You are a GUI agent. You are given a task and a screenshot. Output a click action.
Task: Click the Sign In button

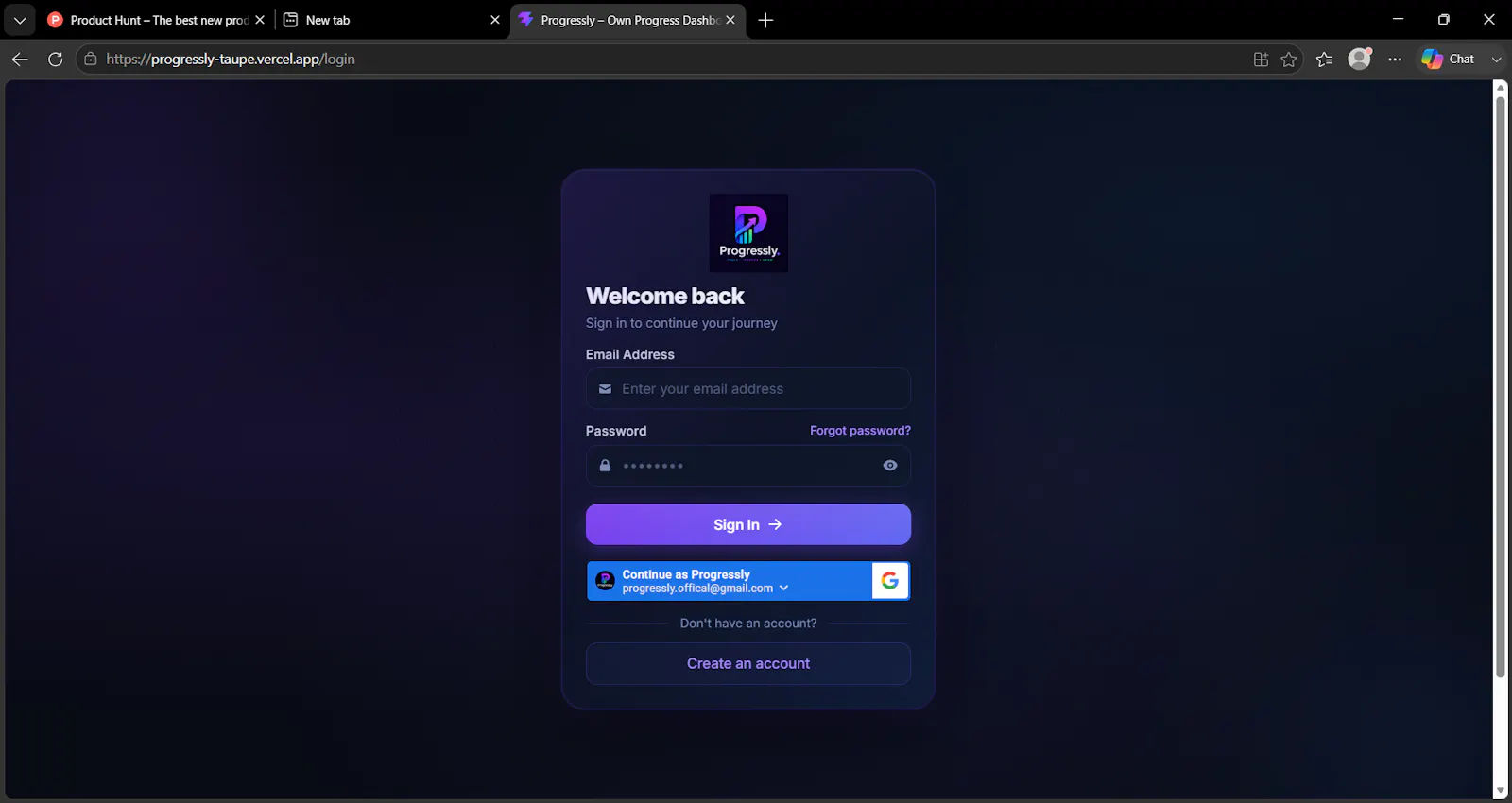pyautogui.click(x=748, y=524)
